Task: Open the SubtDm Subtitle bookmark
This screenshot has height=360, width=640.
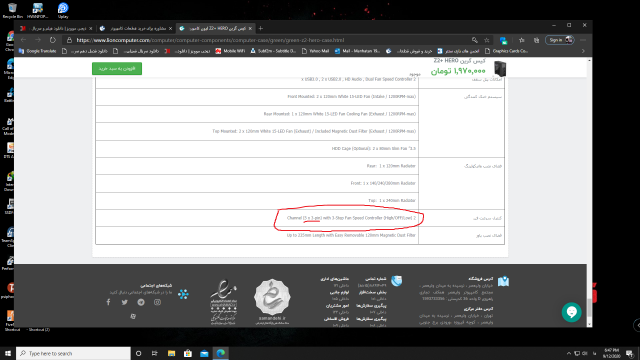Action: [x=273, y=51]
